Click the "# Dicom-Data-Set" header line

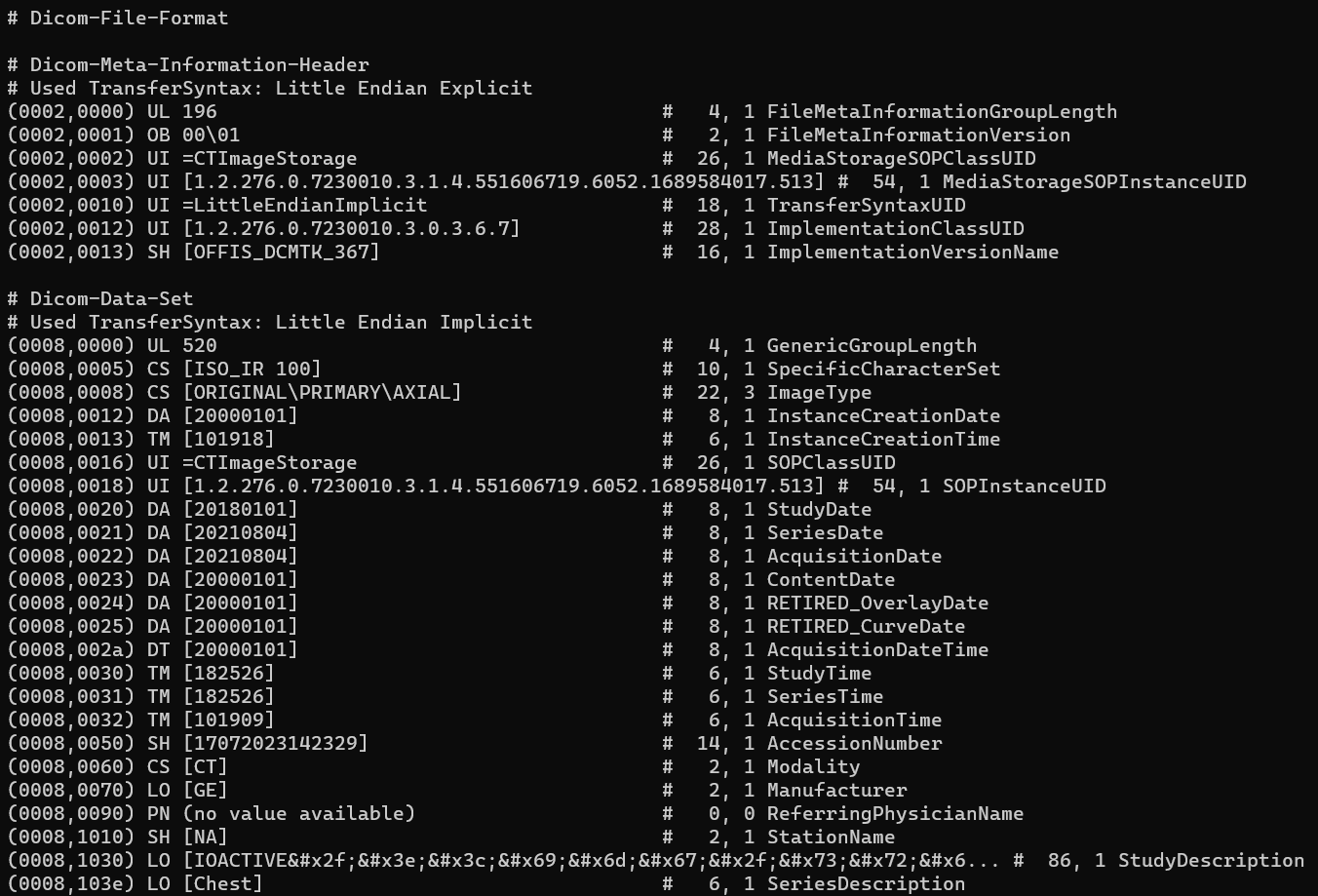pos(100,298)
